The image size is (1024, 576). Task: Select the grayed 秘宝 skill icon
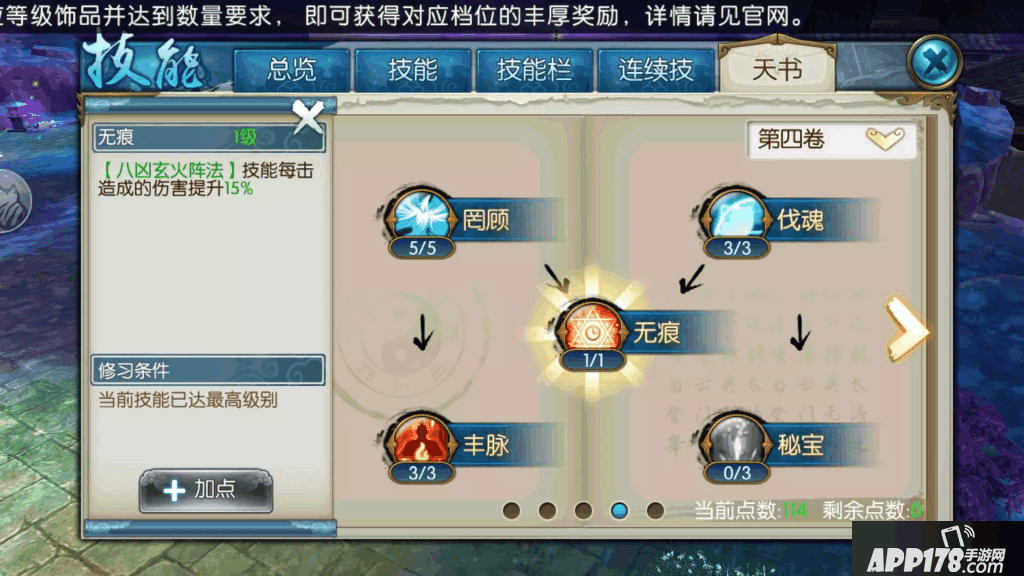[737, 440]
